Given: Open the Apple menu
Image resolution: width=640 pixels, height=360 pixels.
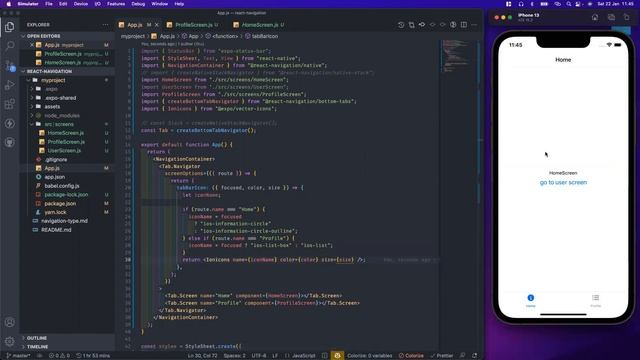Looking at the screenshot, I should tap(9, 4).
